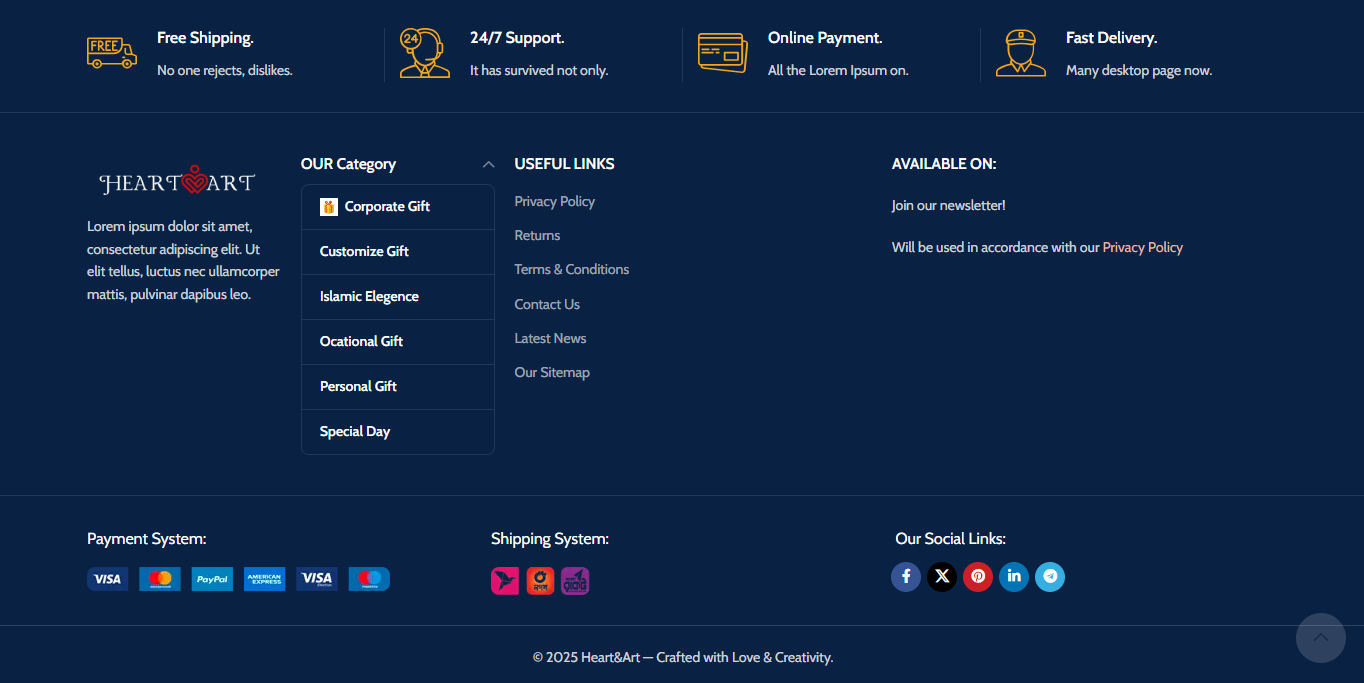
Task: Click the Free Shipping truck icon
Action: (111, 53)
